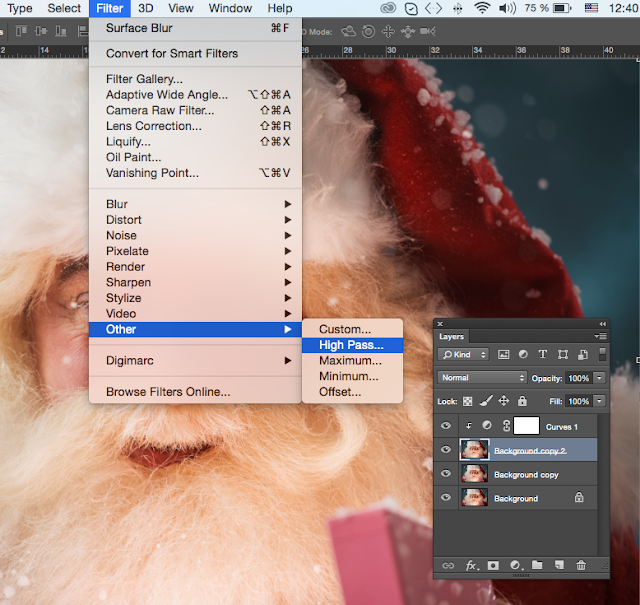Click the shape layer filter icon
Image resolution: width=640 pixels, height=605 pixels.
coord(563,354)
